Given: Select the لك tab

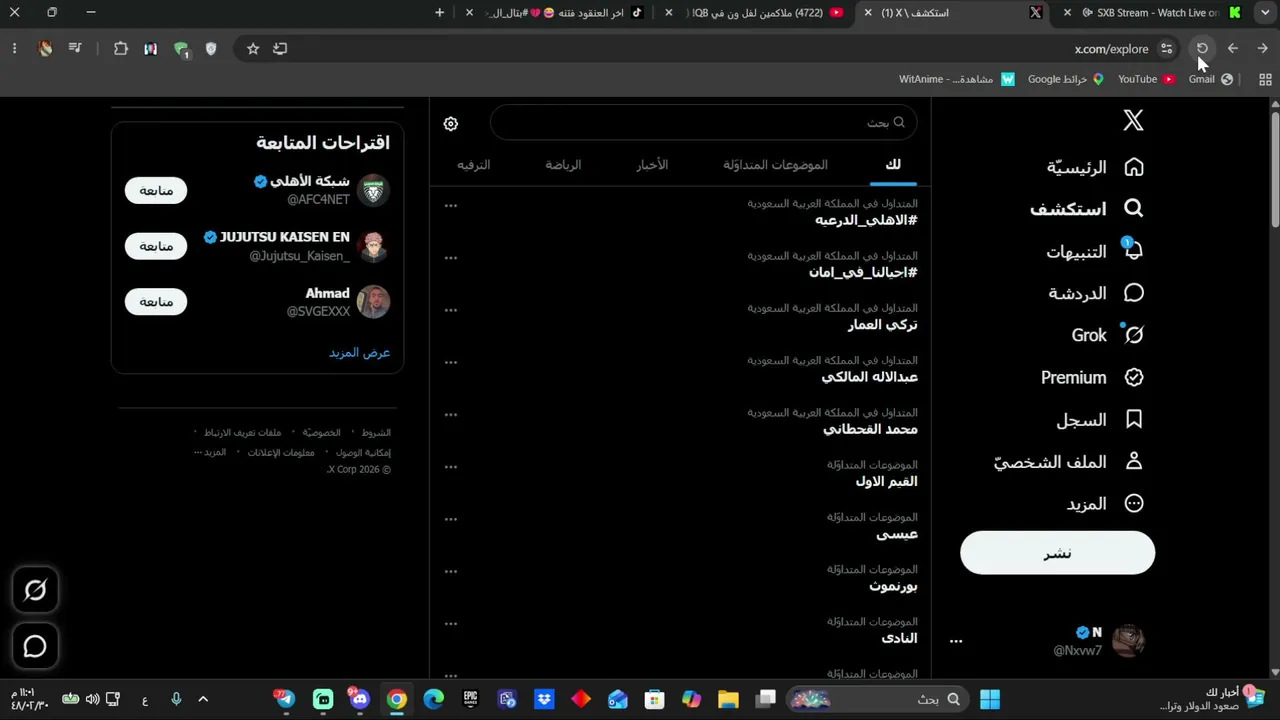Looking at the screenshot, I should [893, 165].
